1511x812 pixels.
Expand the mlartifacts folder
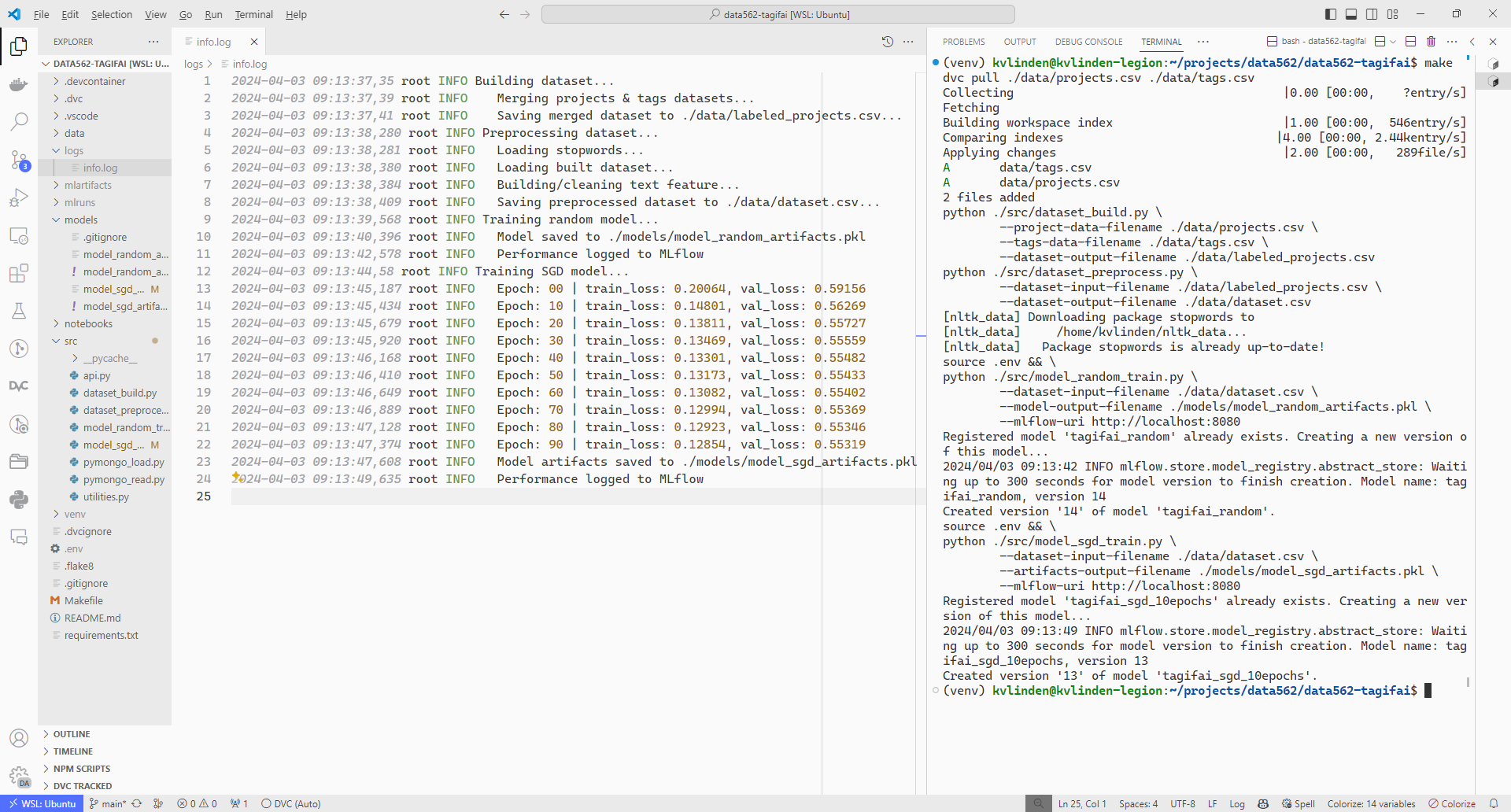(87, 185)
